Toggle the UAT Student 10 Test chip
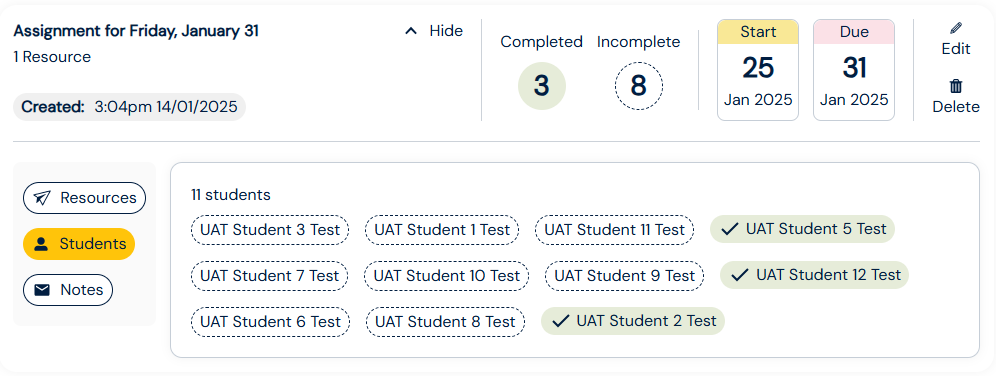 coord(447,276)
